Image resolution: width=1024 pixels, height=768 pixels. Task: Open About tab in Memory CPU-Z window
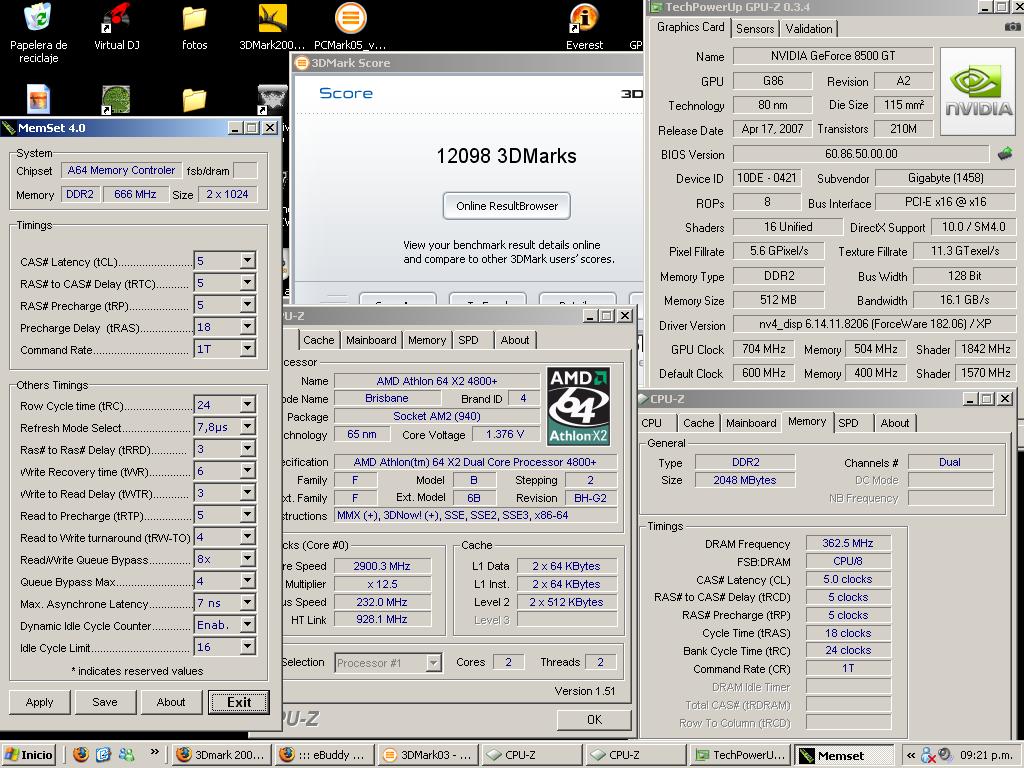[x=894, y=423]
